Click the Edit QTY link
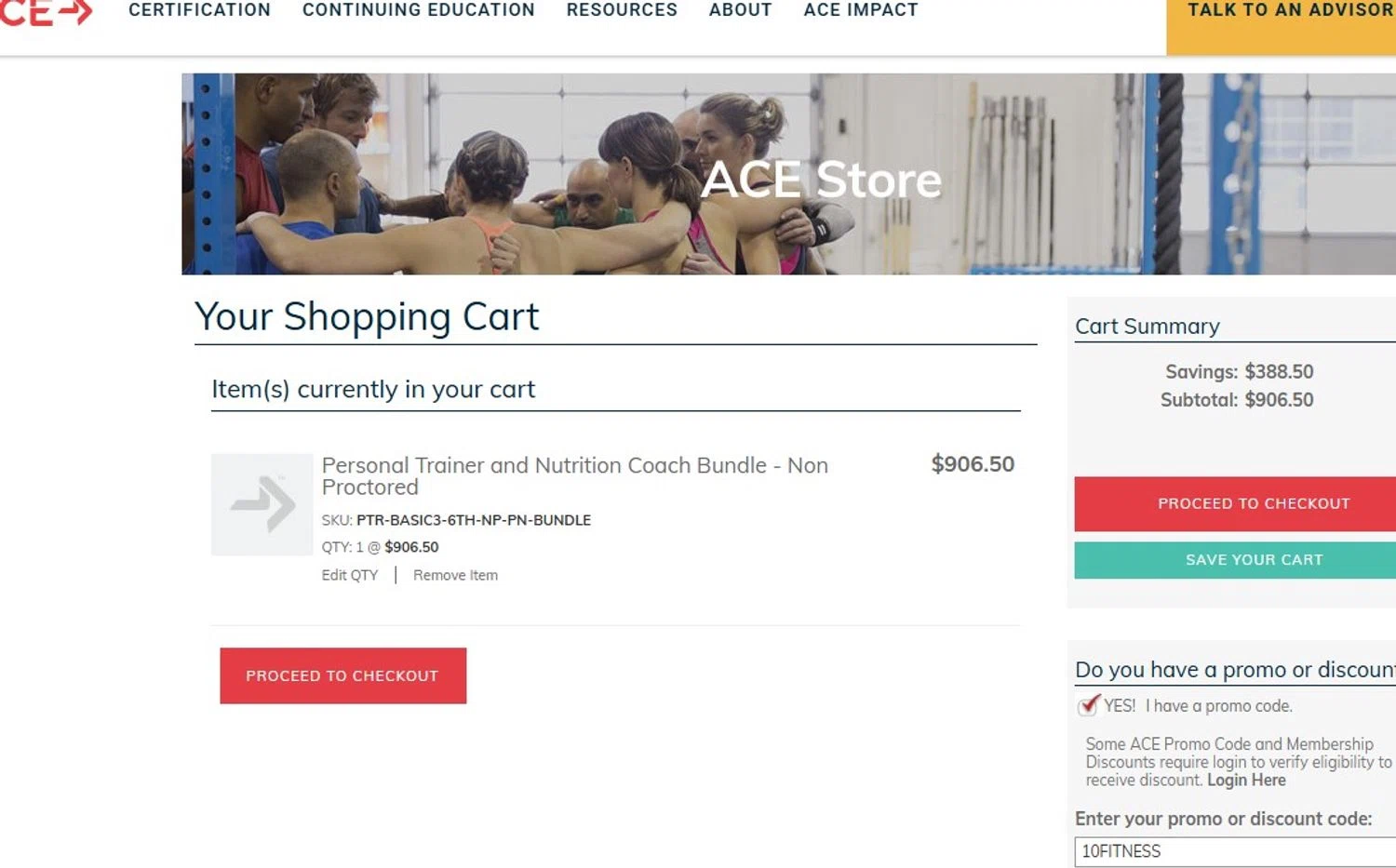 [350, 575]
